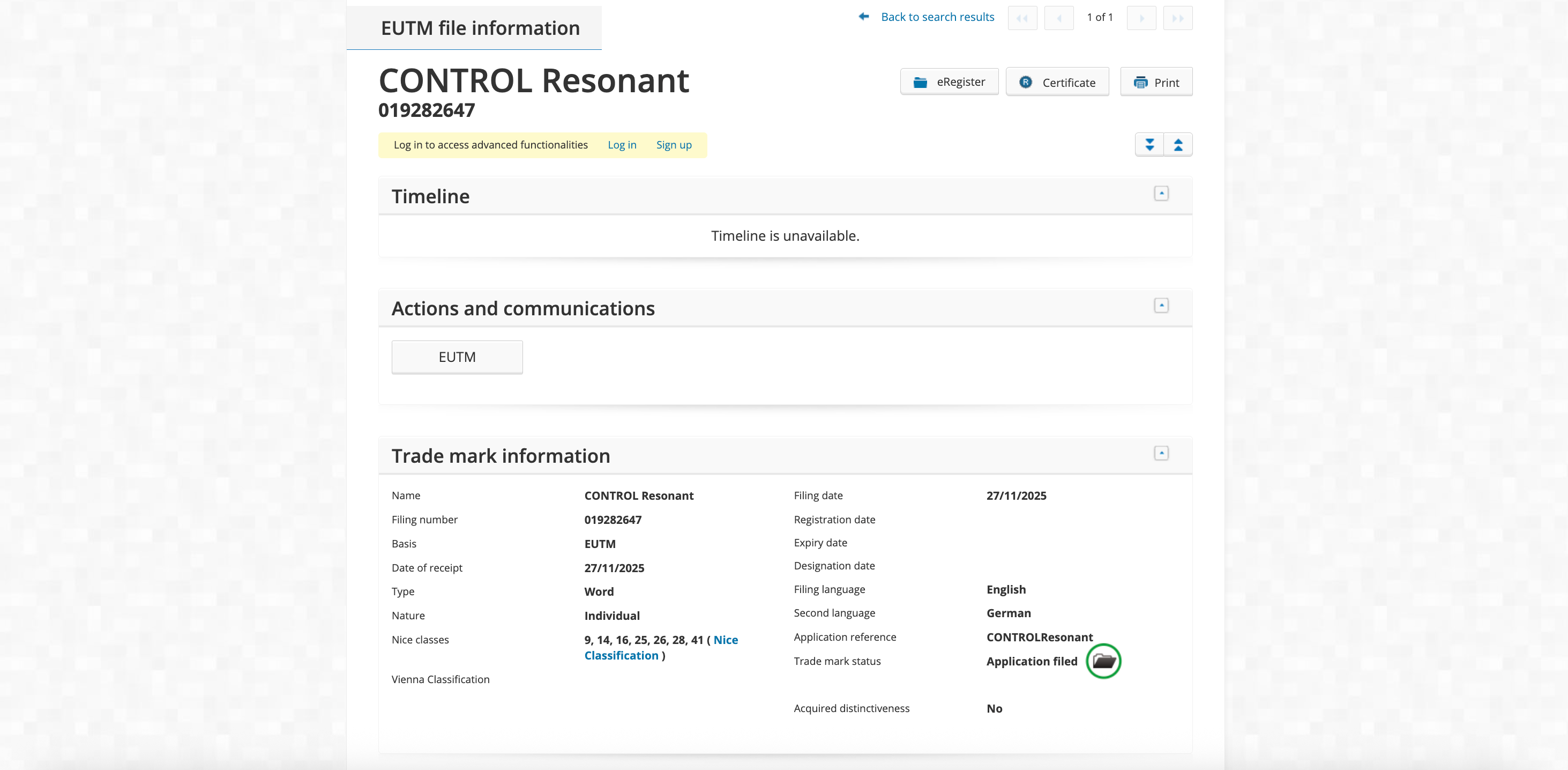Collapse the Timeline section
The height and width of the screenshot is (770, 1568).
tap(1161, 194)
